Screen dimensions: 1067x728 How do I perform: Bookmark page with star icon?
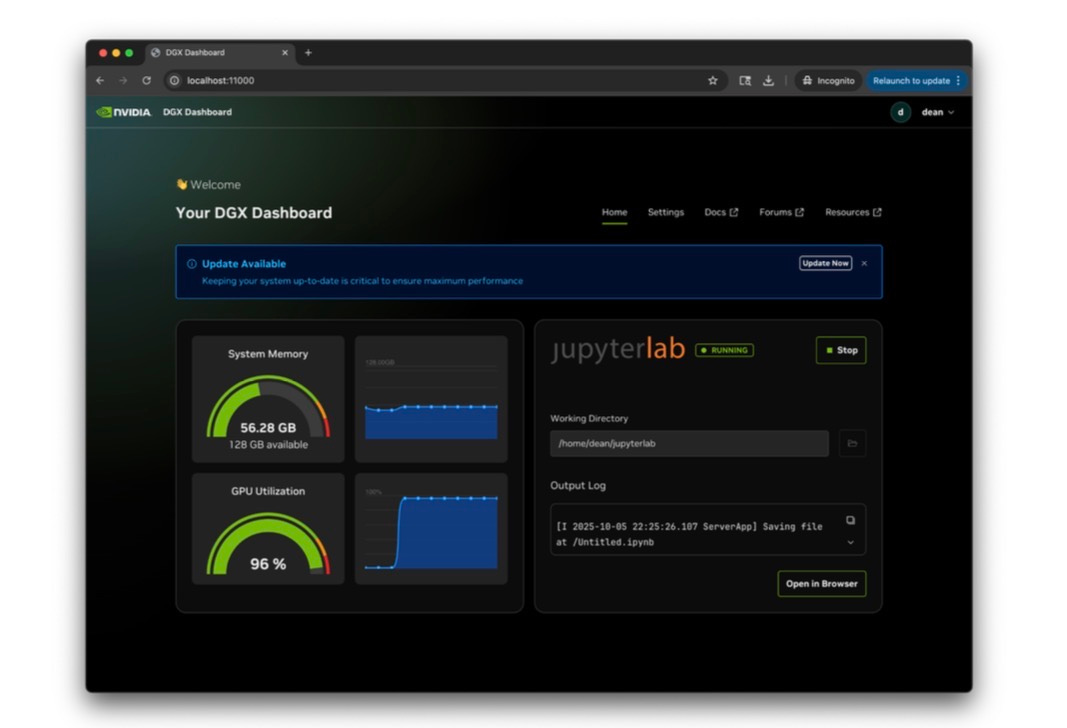pyautogui.click(x=712, y=80)
